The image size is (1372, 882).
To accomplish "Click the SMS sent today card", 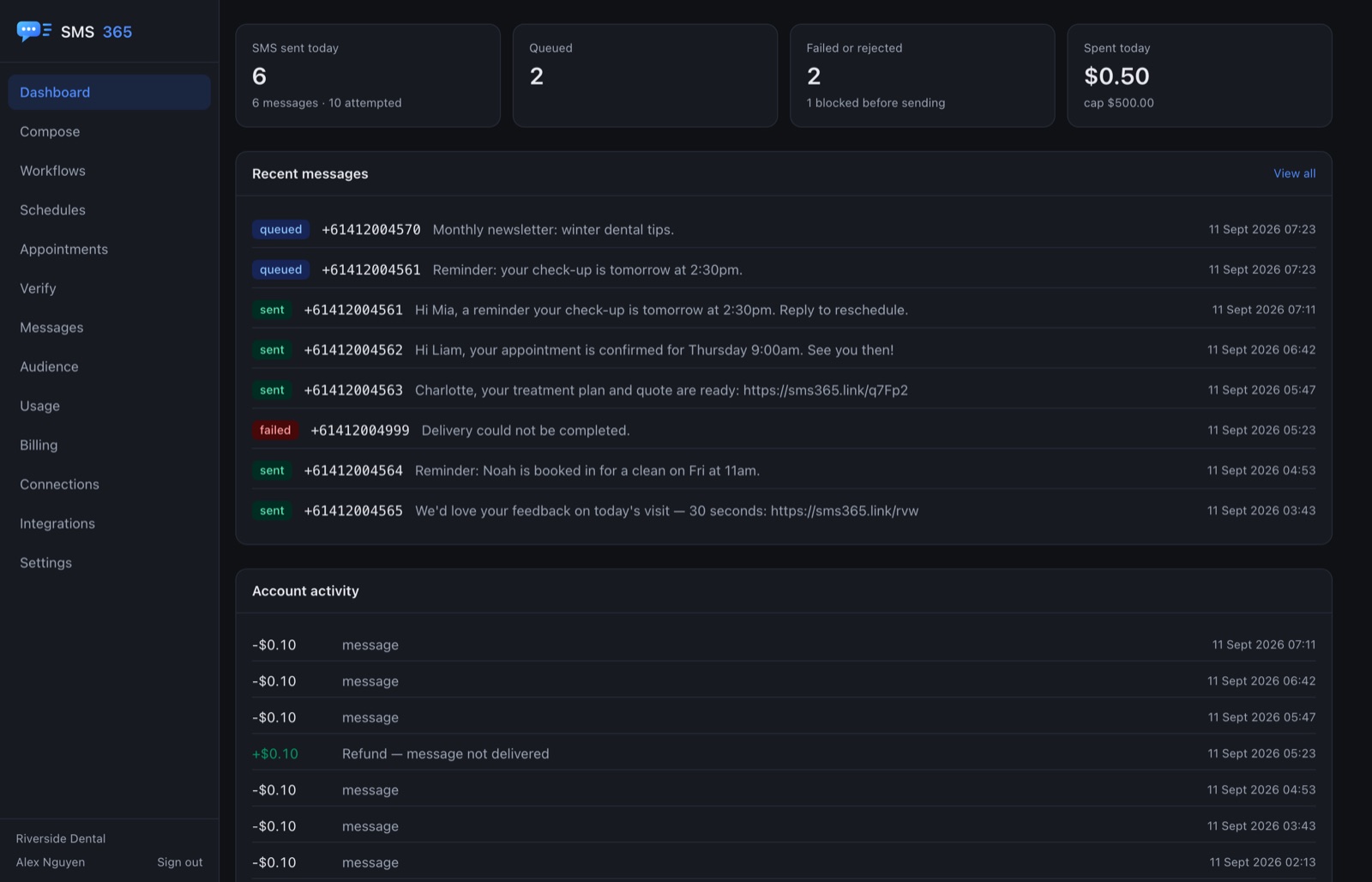I will pyautogui.click(x=368, y=76).
